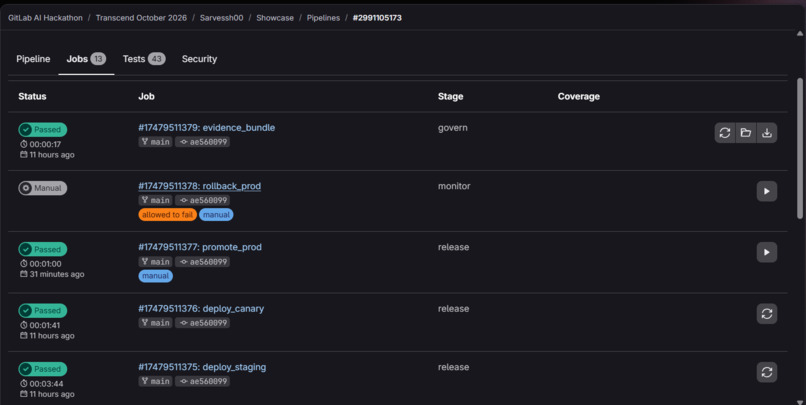
Task: Click main branch tag on rollback_prod
Action: [x=155, y=200]
